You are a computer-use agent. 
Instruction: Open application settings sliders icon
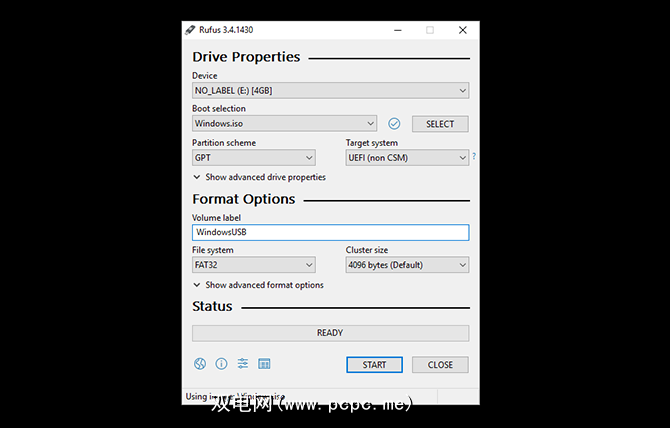pos(242,364)
